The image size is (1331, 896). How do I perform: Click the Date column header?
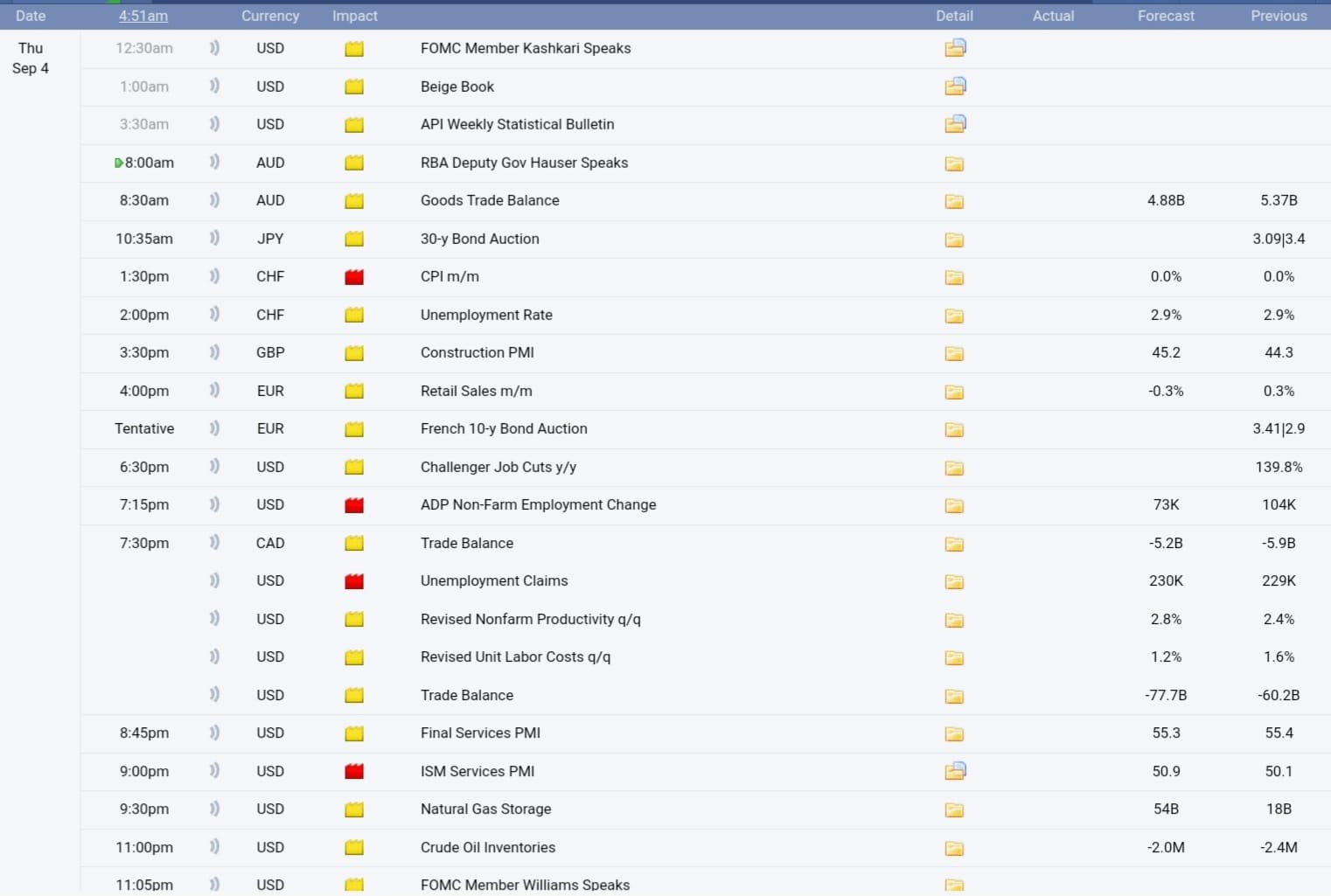coord(31,16)
